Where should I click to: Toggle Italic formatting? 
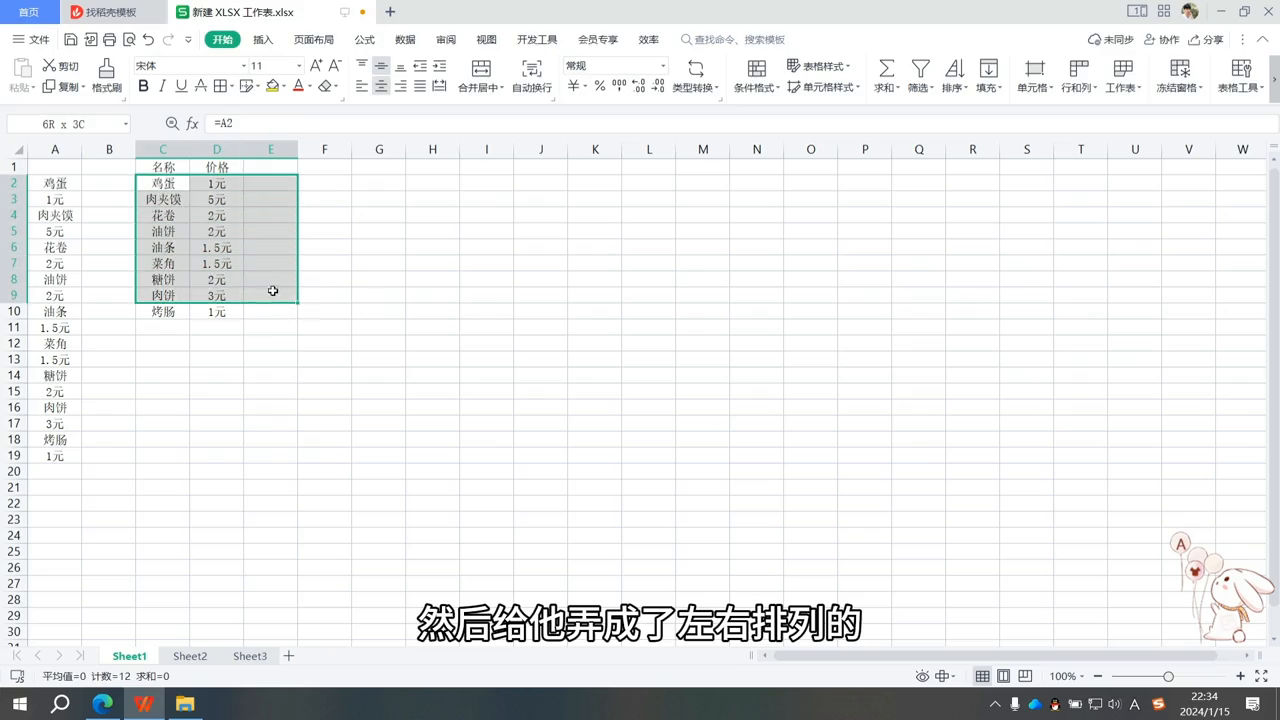click(162, 87)
